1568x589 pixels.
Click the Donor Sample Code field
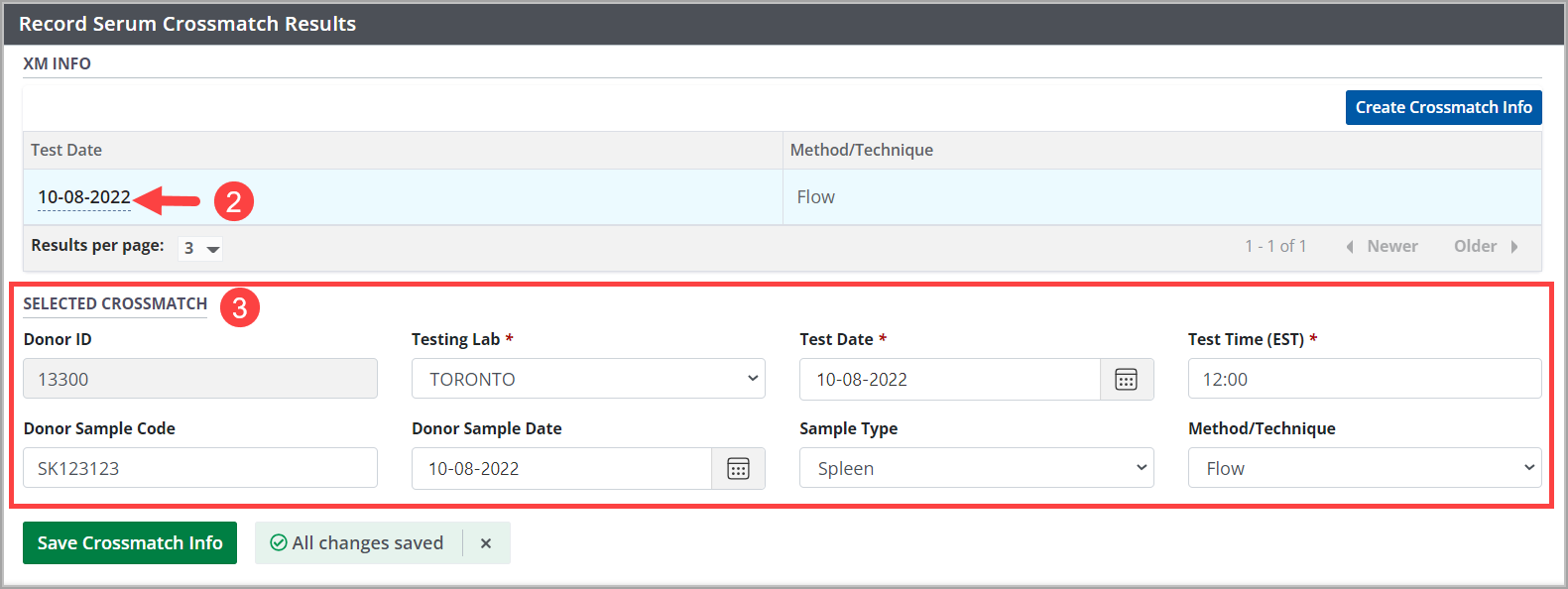[199, 468]
